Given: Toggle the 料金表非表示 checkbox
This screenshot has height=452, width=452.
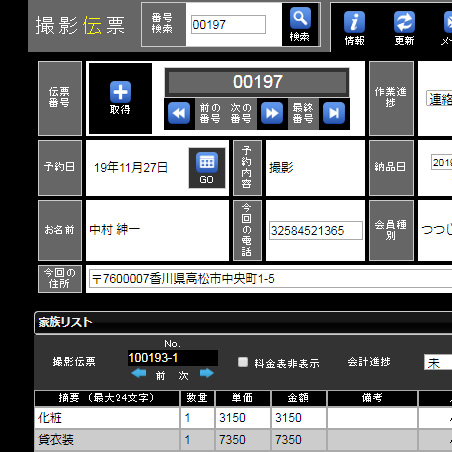Looking at the screenshot, I should (x=243, y=362).
